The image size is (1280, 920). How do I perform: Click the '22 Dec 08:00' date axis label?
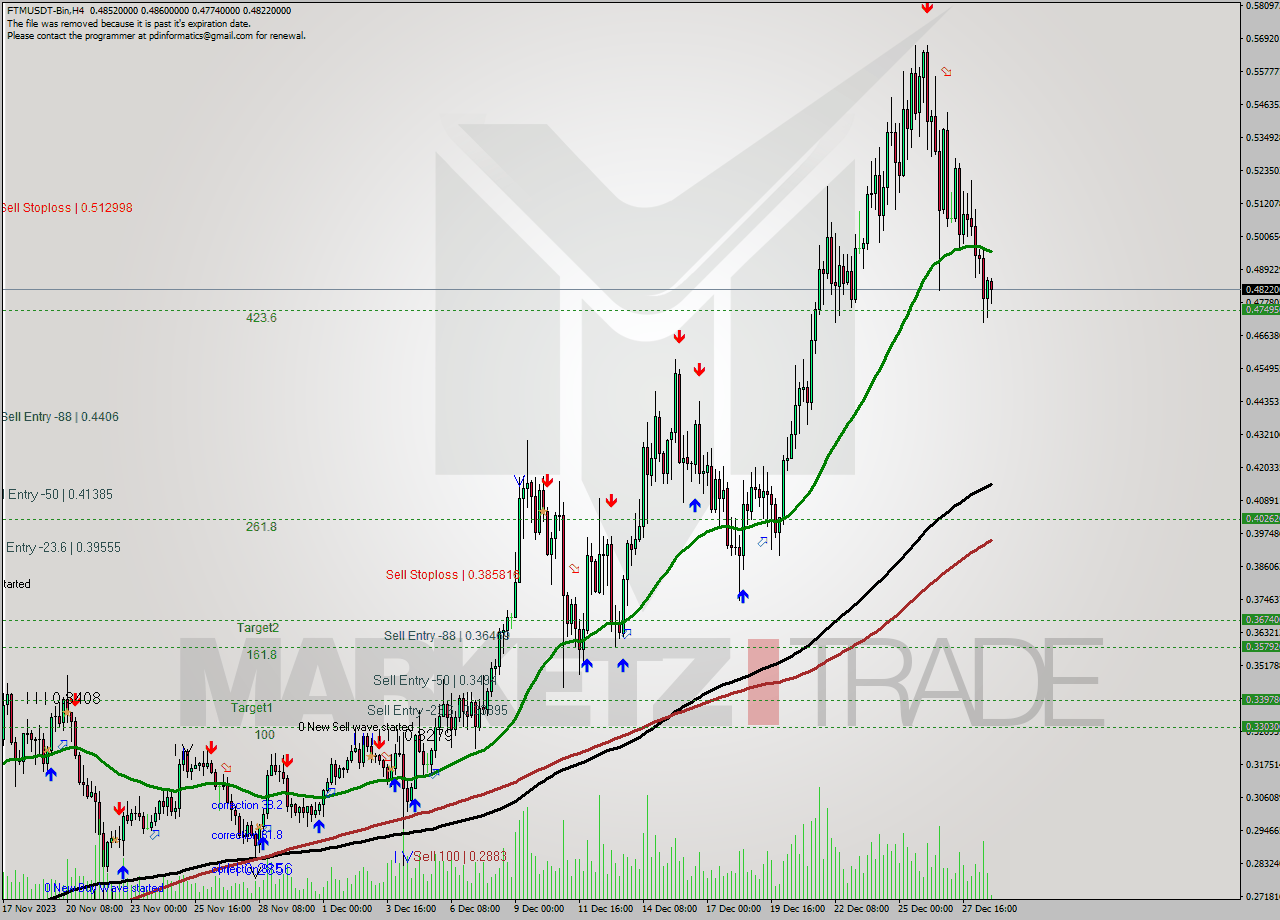862,909
